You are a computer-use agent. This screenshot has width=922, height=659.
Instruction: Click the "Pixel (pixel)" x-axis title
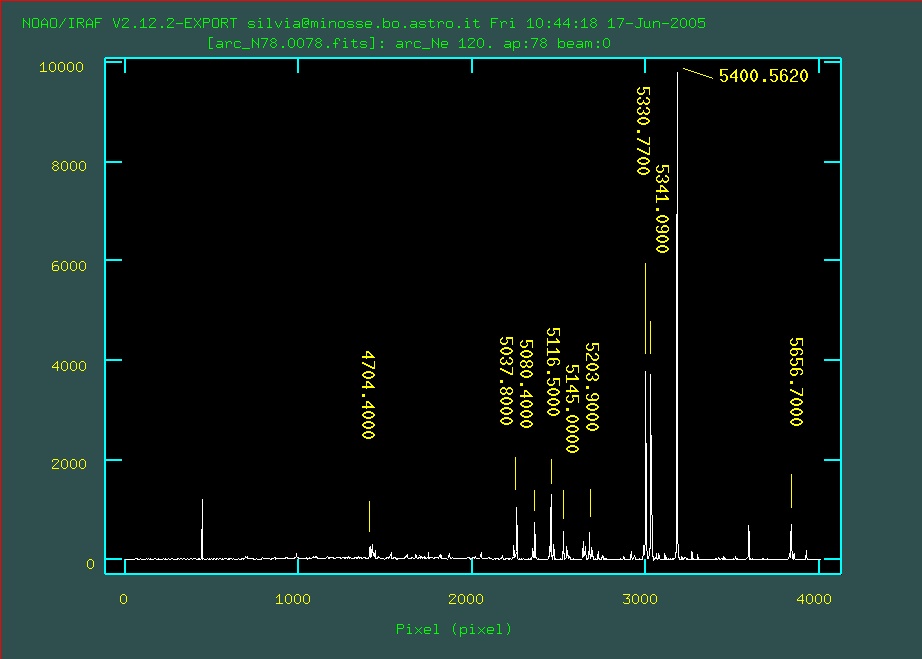453,629
